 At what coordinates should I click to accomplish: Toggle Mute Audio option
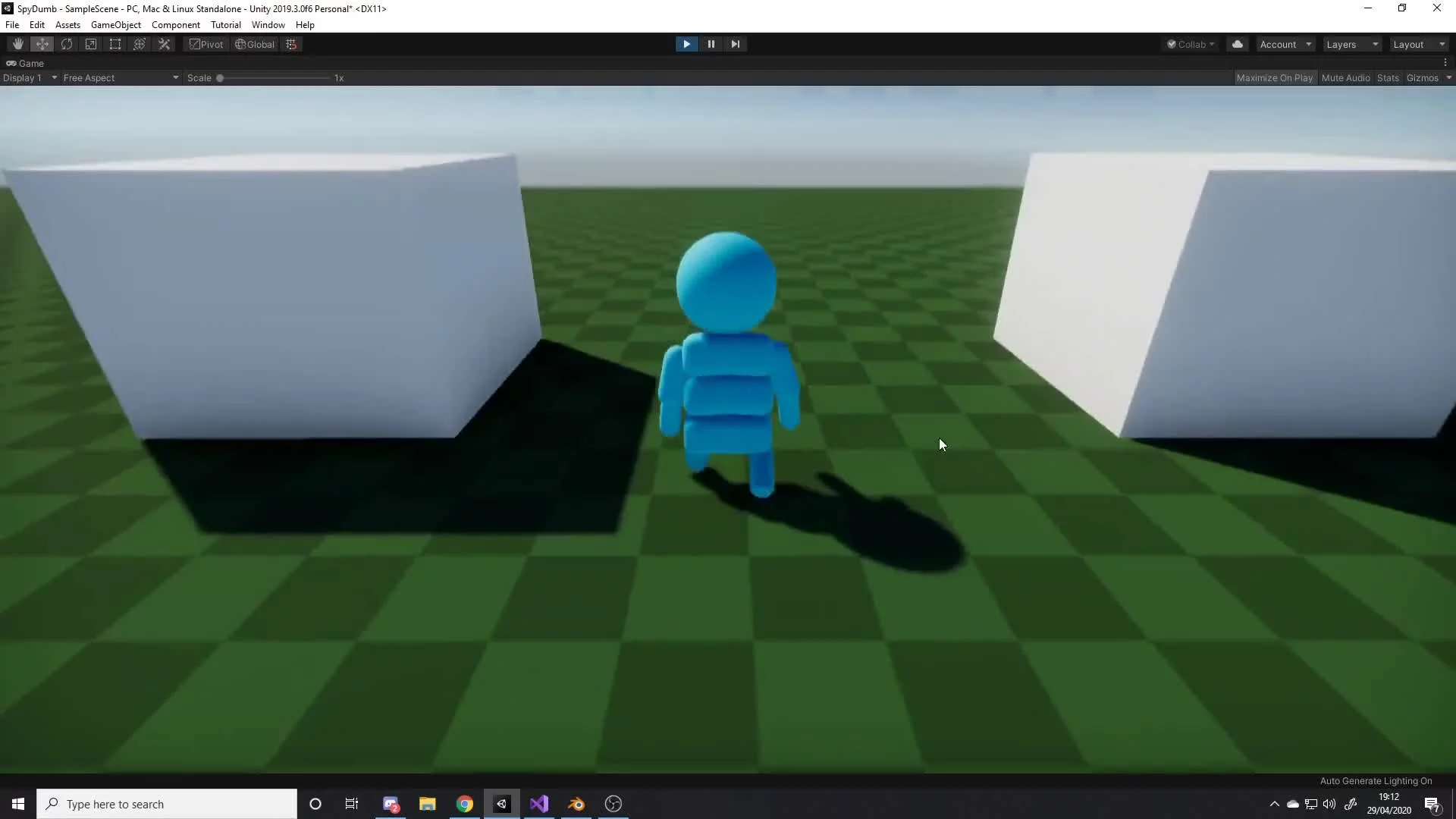(x=1345, y=78)
